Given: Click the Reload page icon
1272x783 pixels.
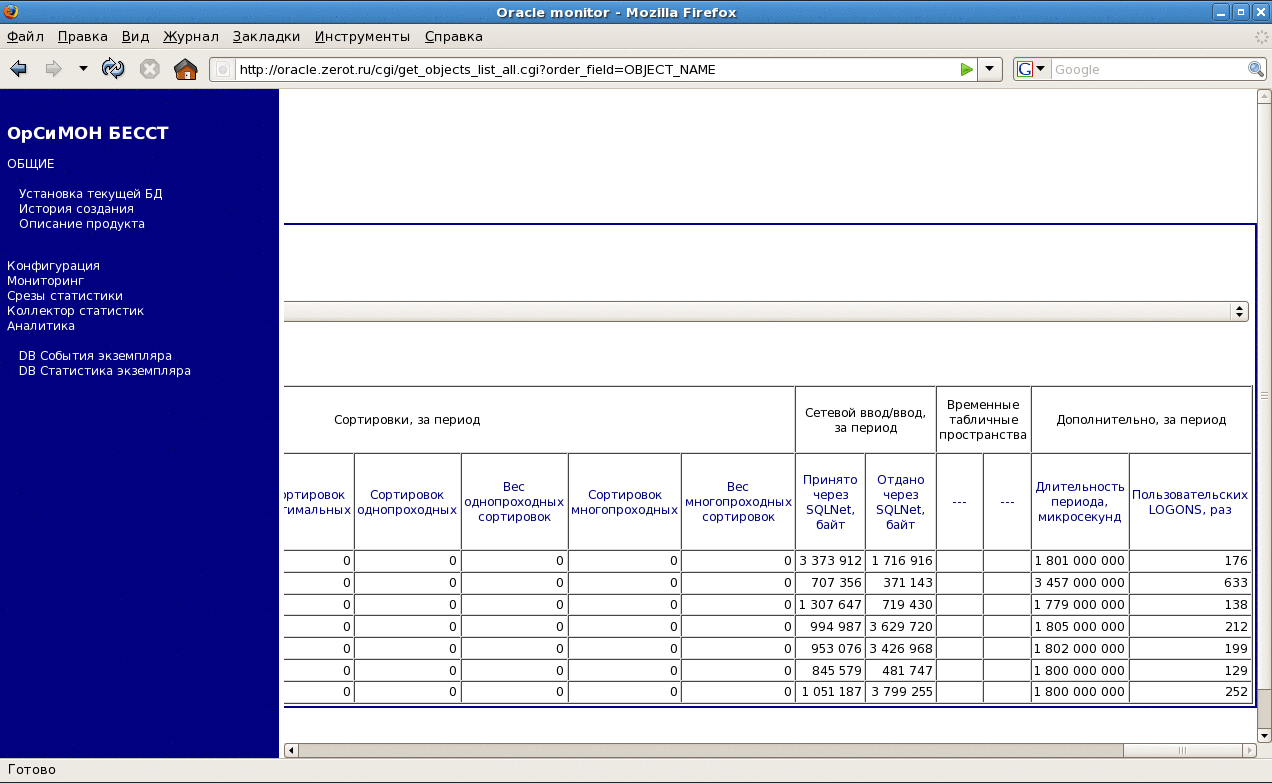Looking at the screenshot, I should [114, 69].
